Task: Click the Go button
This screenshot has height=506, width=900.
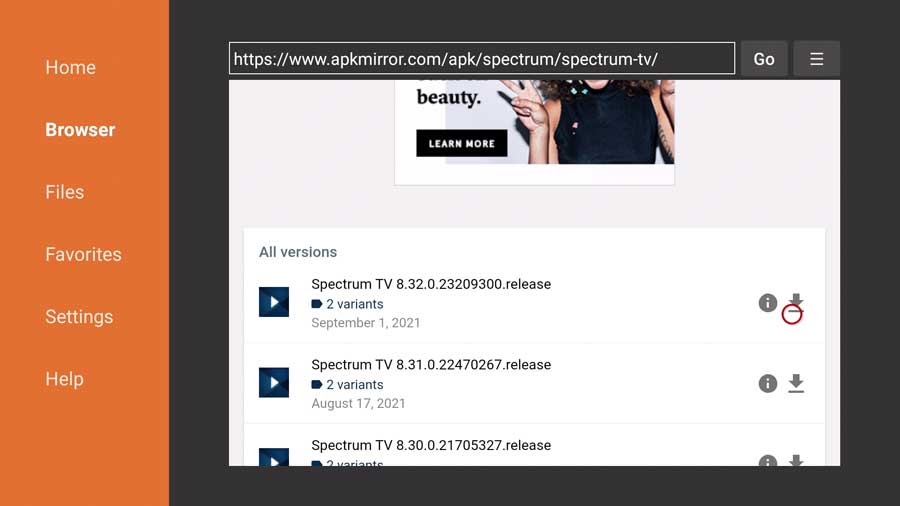Action: tap(764, 59)
